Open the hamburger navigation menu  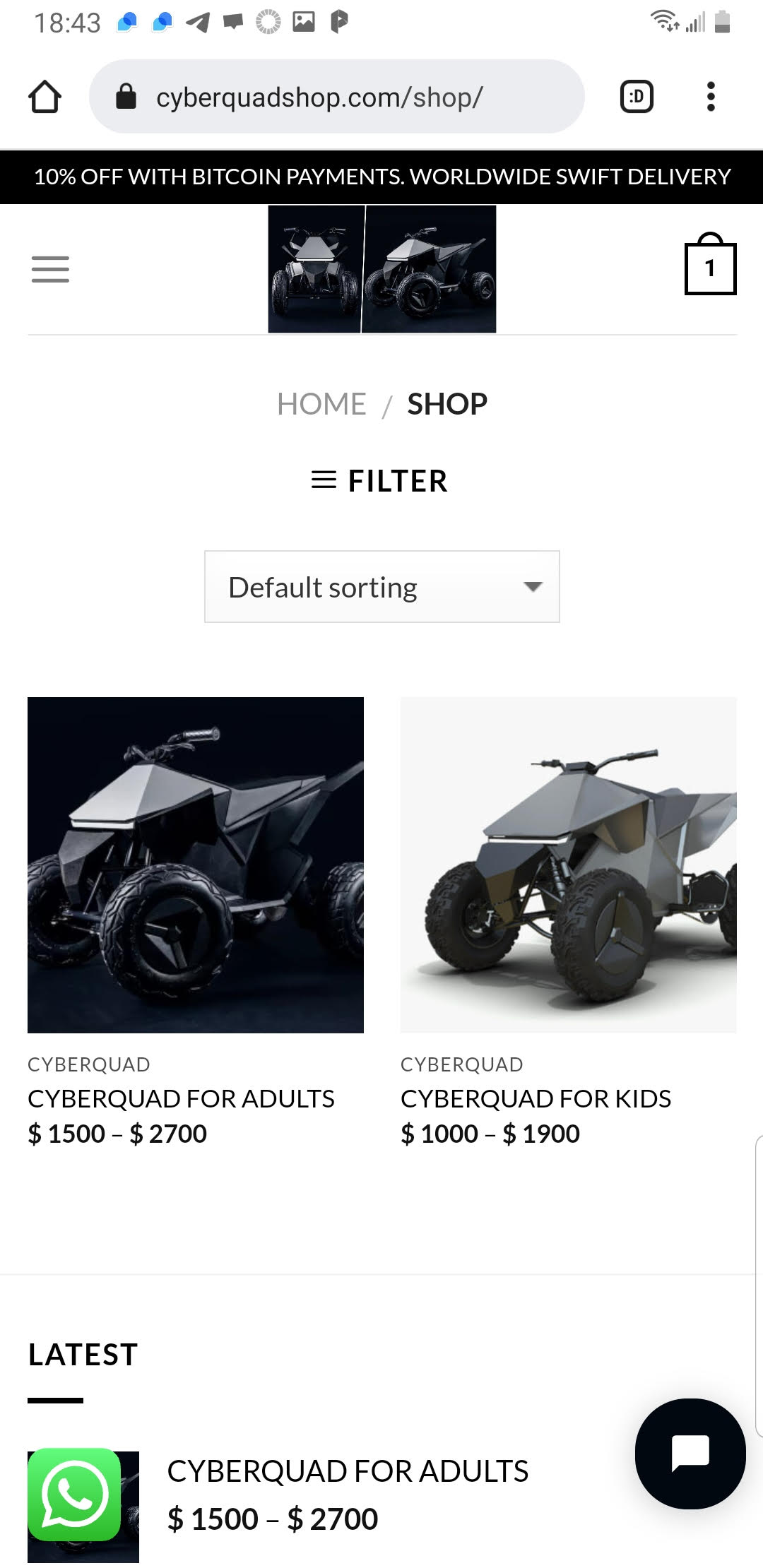tap(50, 269)
